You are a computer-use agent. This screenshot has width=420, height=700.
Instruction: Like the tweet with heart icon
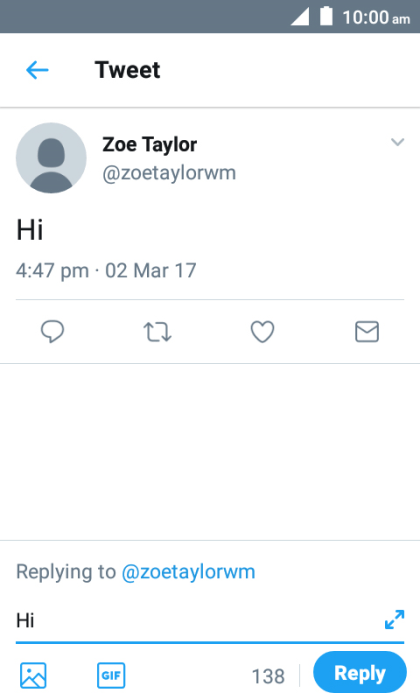coord(262,332)
